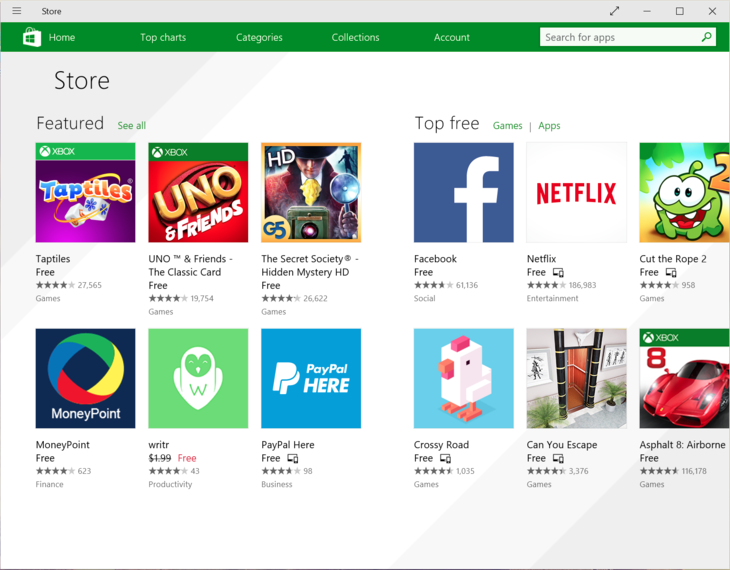Click the MoneyPoint title text
730x570 pixels.
click(62, 445)
